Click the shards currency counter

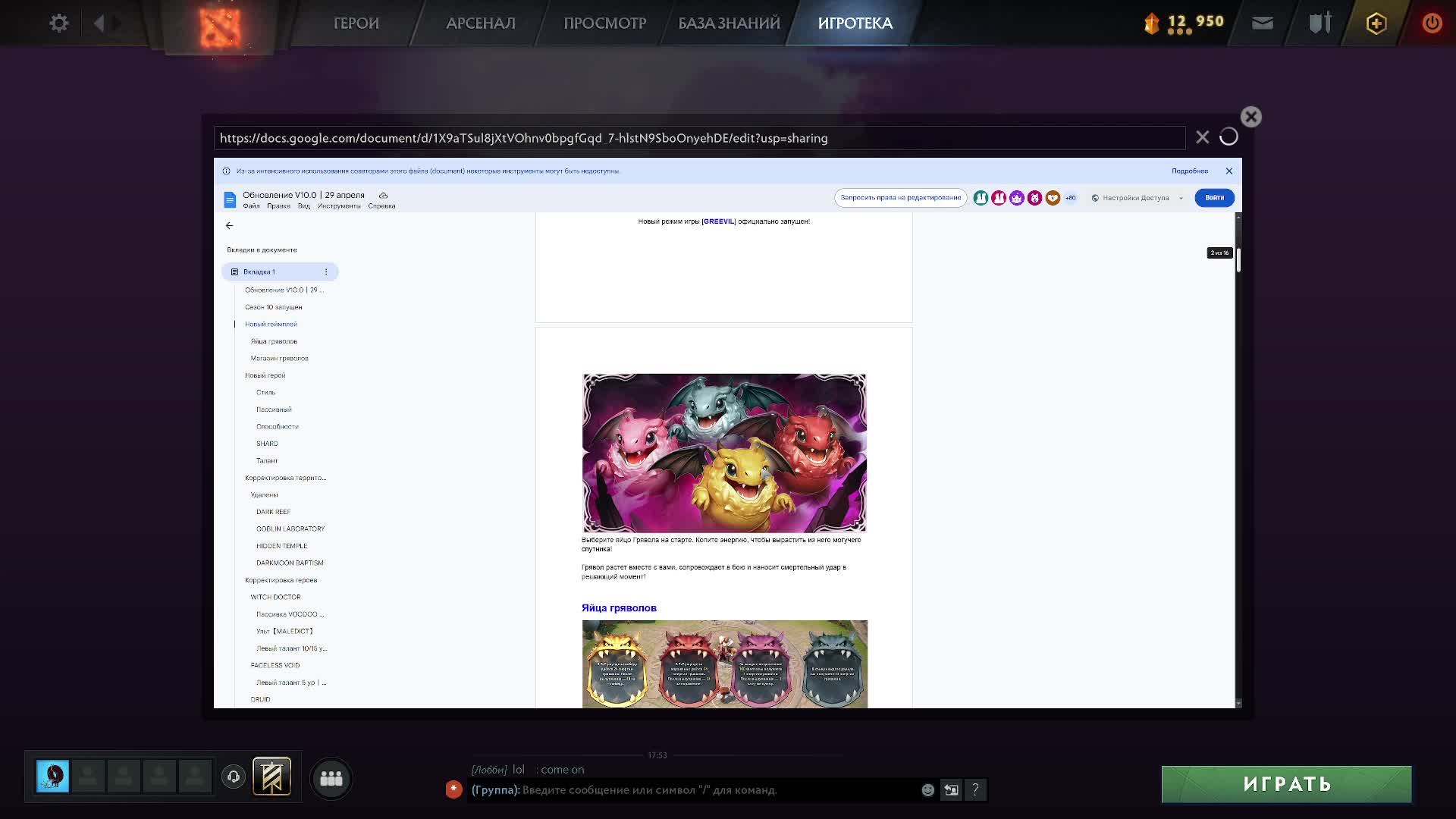tap(1183, 23)
